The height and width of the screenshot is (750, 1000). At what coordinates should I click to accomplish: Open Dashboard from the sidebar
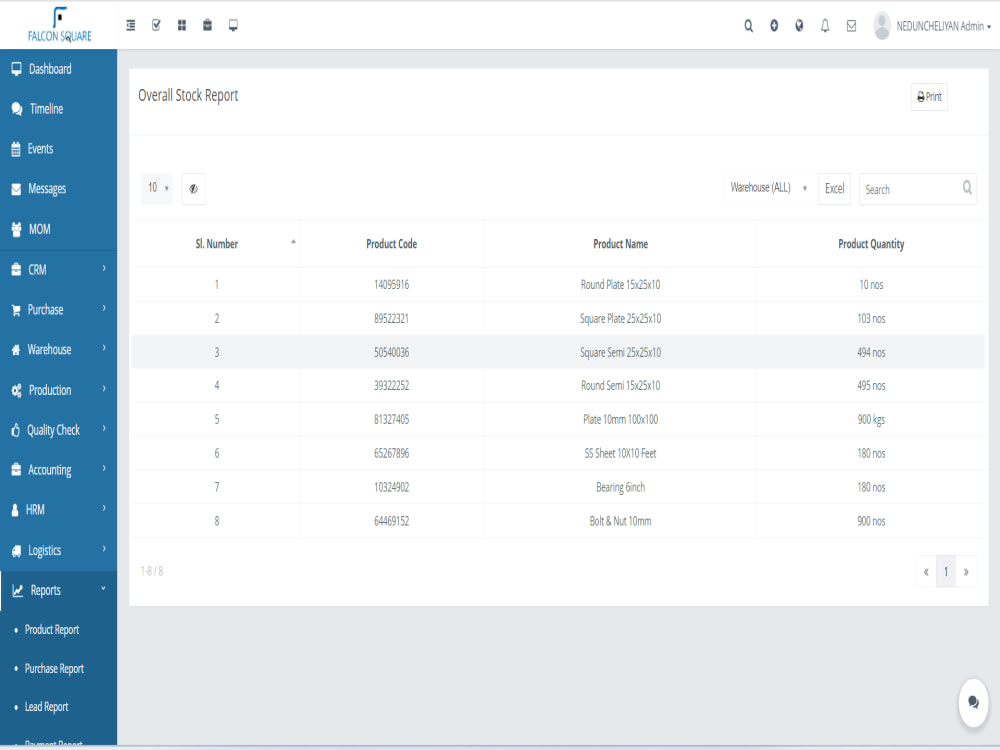coord(59,69)
